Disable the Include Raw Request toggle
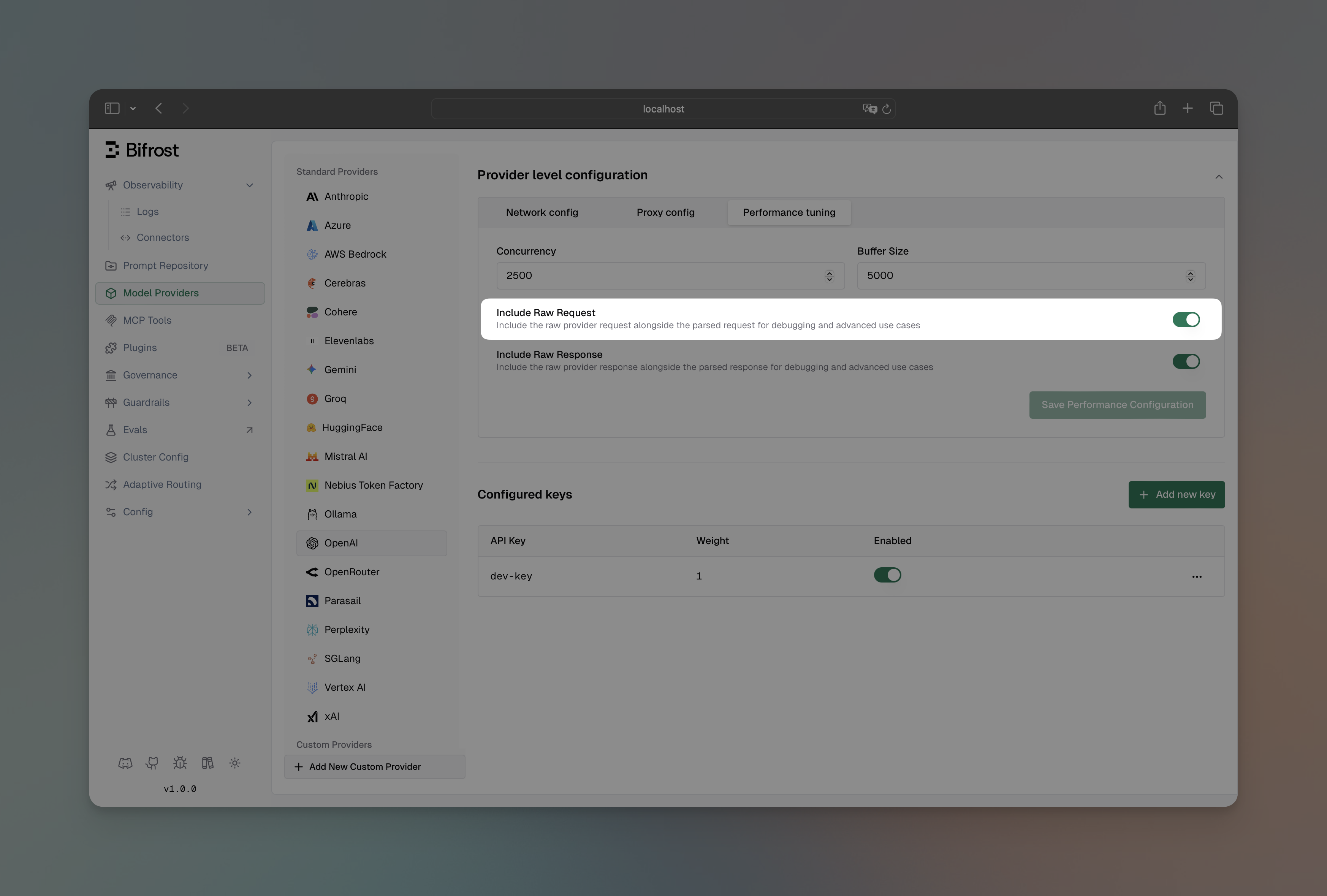Screen dimensions: 1327x896 tap(1186, 320)
